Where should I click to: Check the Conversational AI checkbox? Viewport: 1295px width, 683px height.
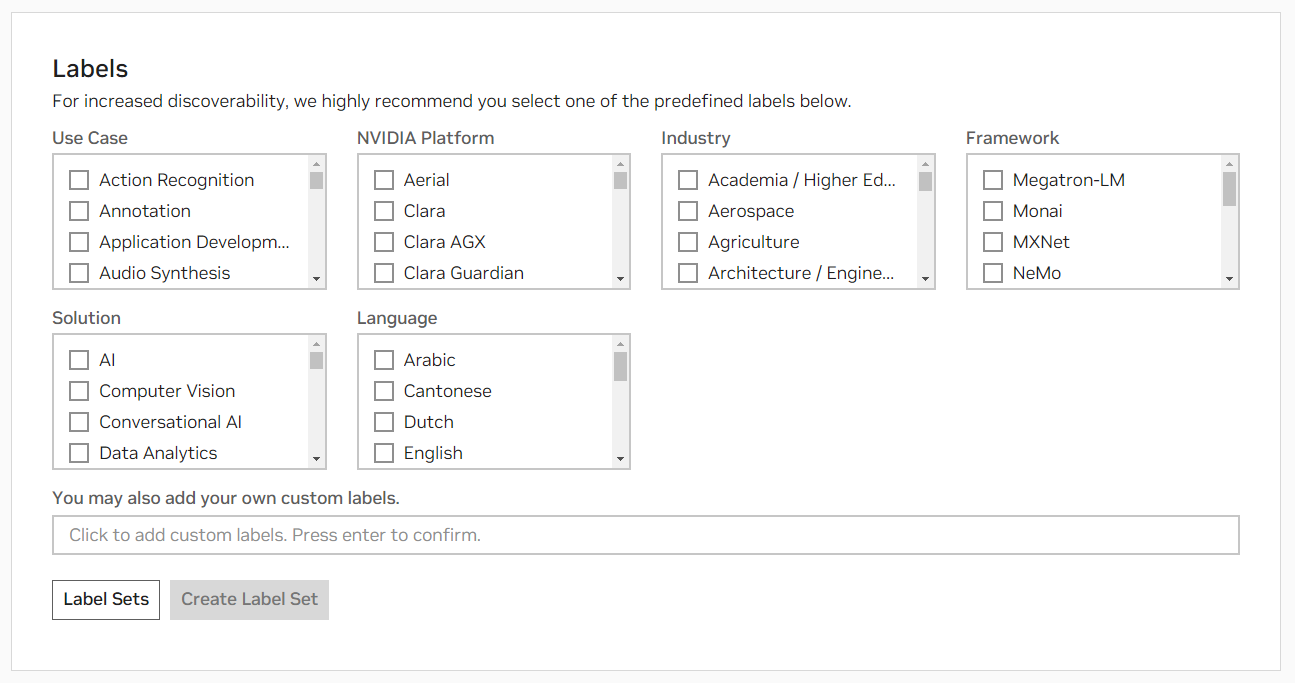(79, 422)
